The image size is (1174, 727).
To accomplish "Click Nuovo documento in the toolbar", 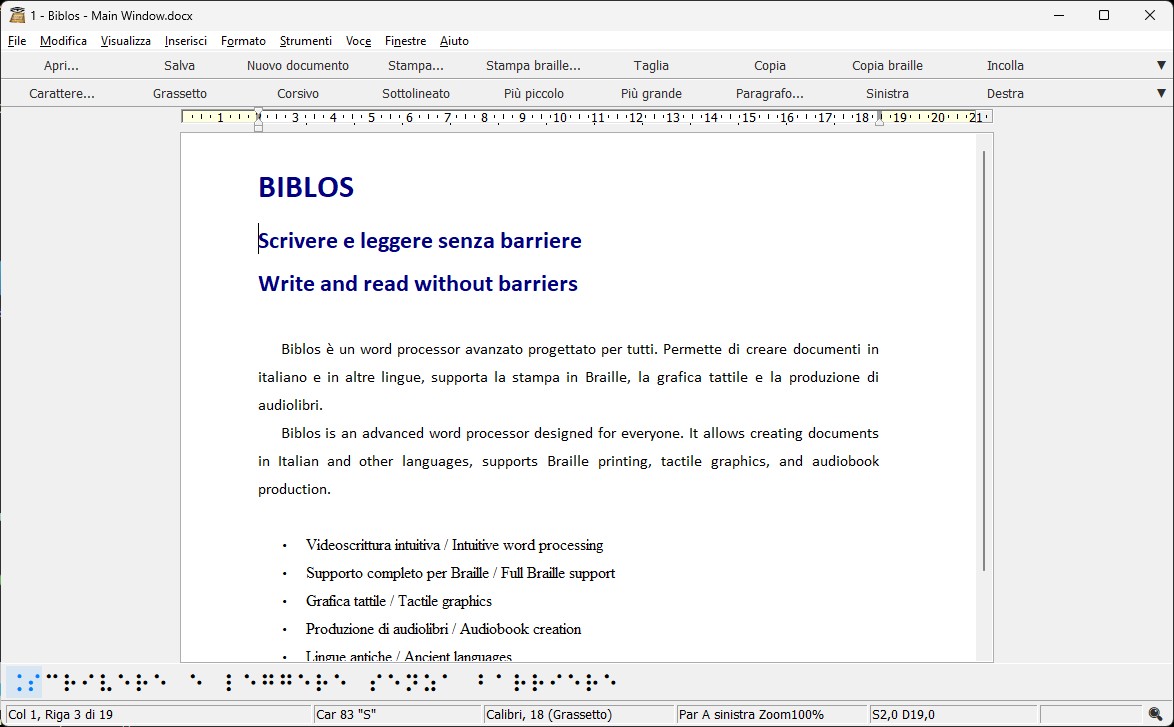I will click(298, 66).
